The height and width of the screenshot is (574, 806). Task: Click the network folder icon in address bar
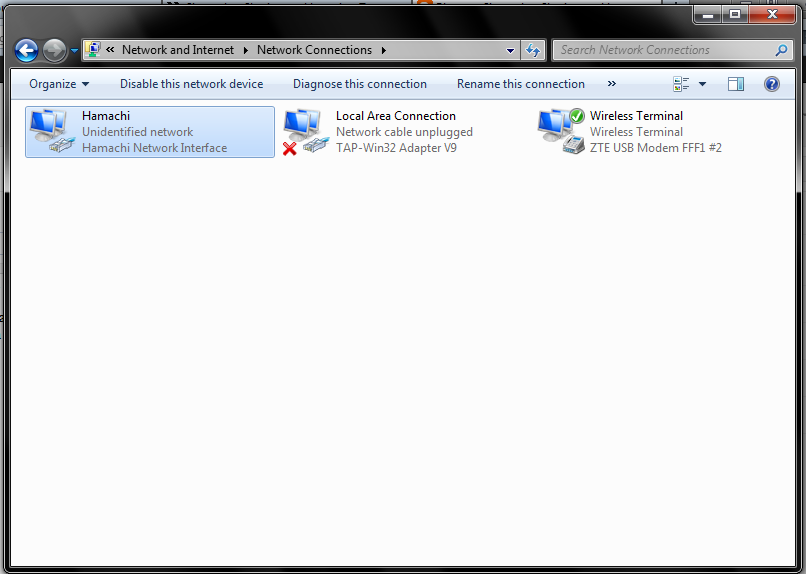coord(93,49)
